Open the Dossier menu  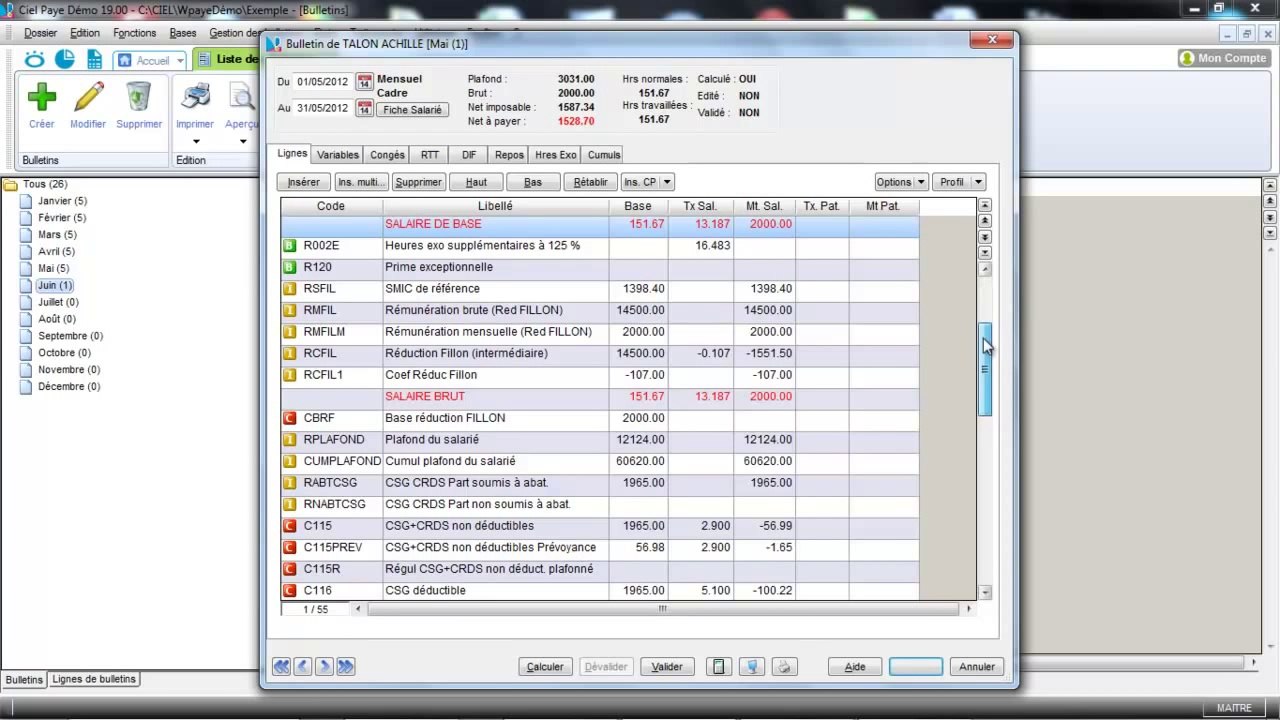click(x=41, y=33)
